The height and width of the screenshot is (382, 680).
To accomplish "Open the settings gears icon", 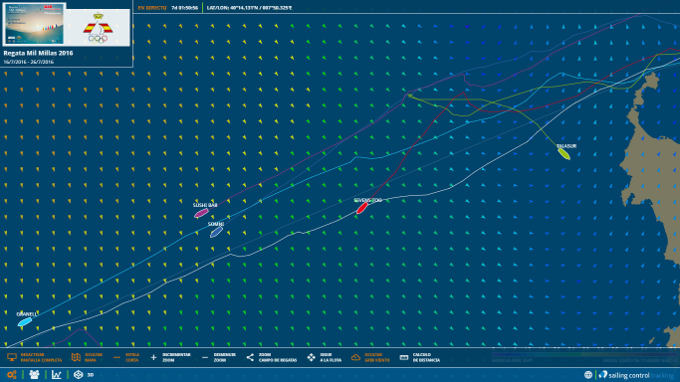I will 12,375.
